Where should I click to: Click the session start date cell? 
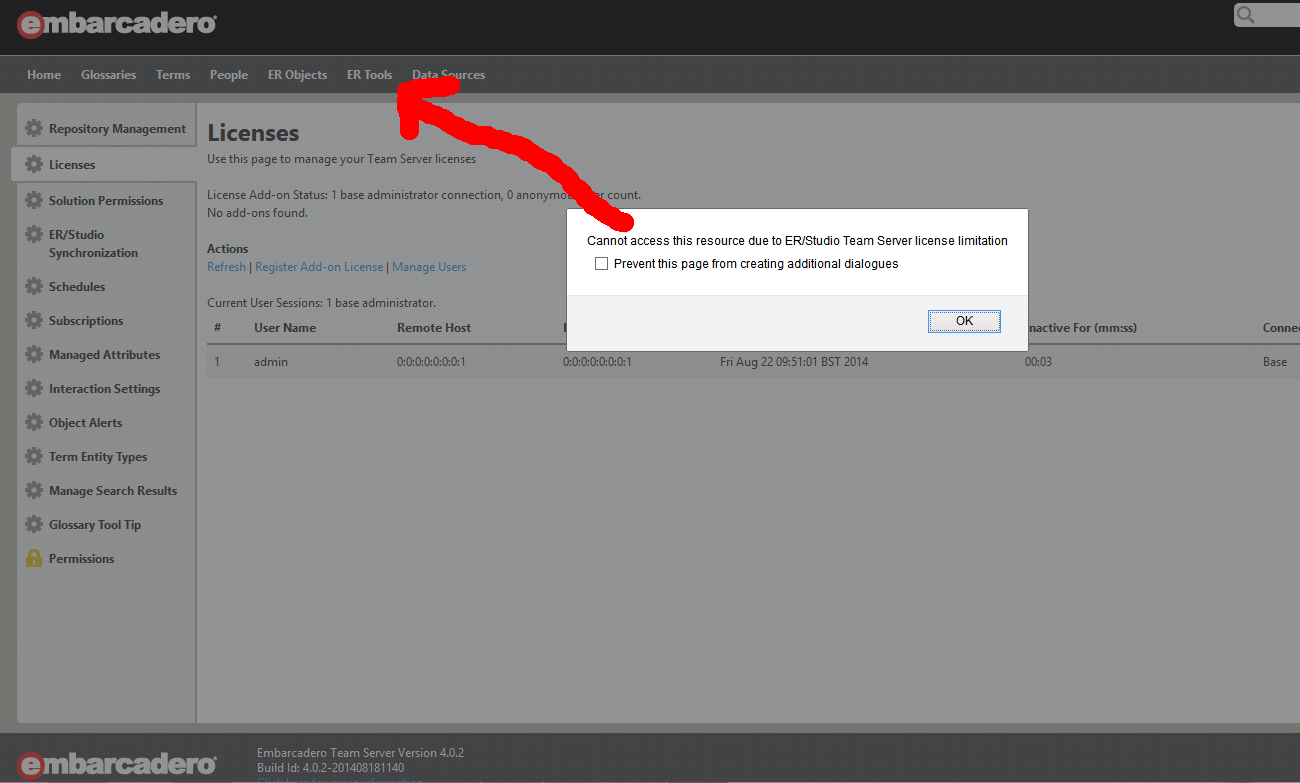(x=794, y=361)
